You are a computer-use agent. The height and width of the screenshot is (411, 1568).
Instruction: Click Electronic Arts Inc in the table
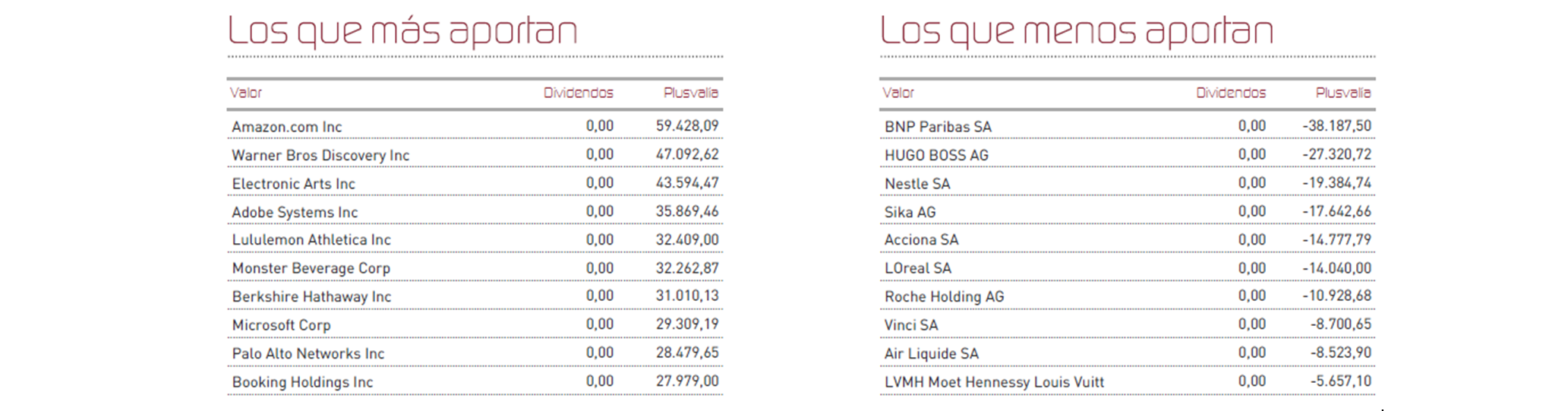293,184
